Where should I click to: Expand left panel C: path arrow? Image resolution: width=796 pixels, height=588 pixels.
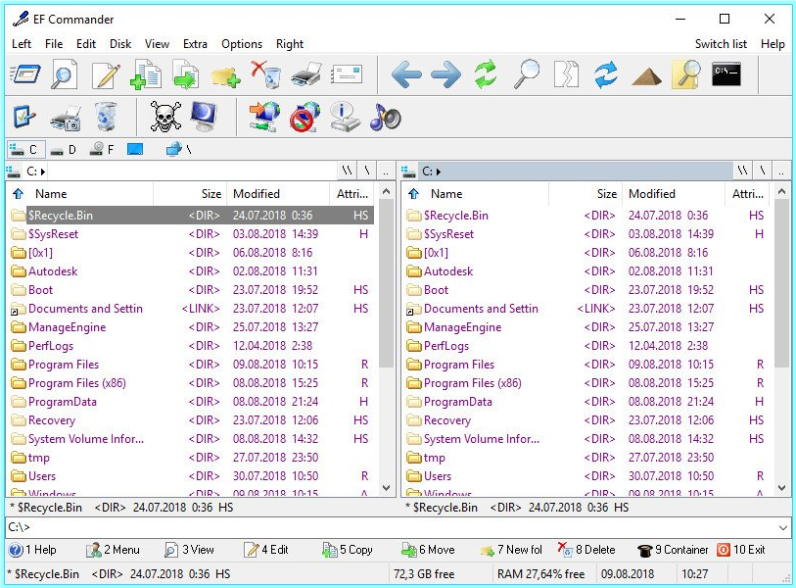(43, 172)
